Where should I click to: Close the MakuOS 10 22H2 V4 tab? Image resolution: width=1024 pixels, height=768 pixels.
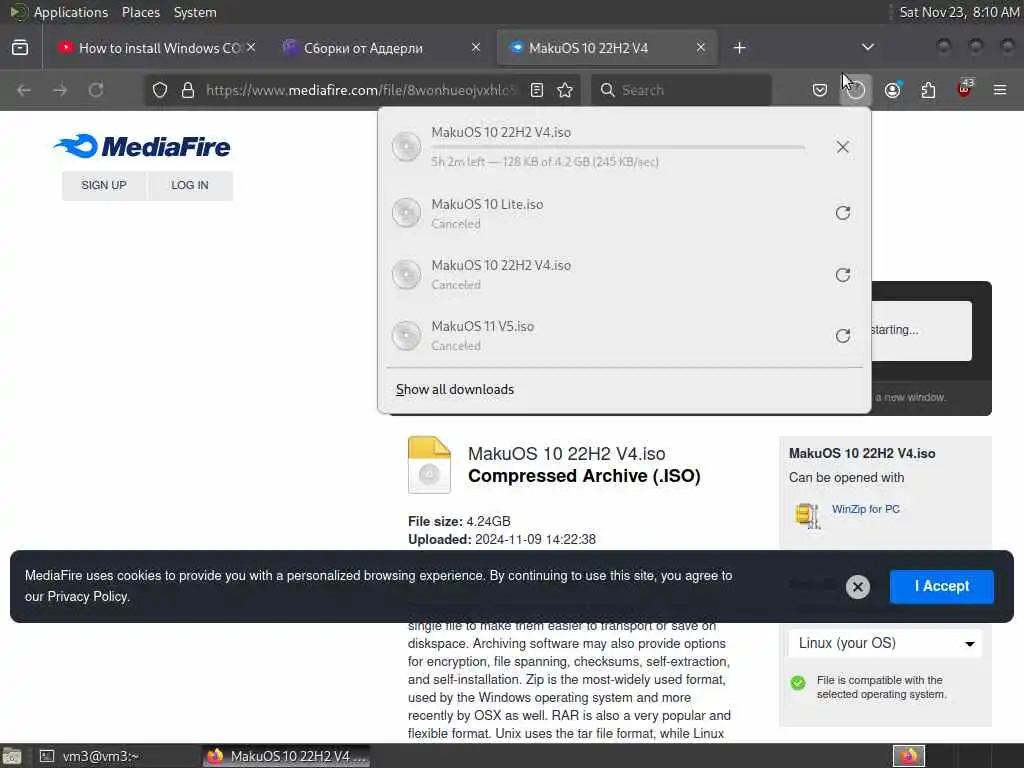tap(701, 47)
